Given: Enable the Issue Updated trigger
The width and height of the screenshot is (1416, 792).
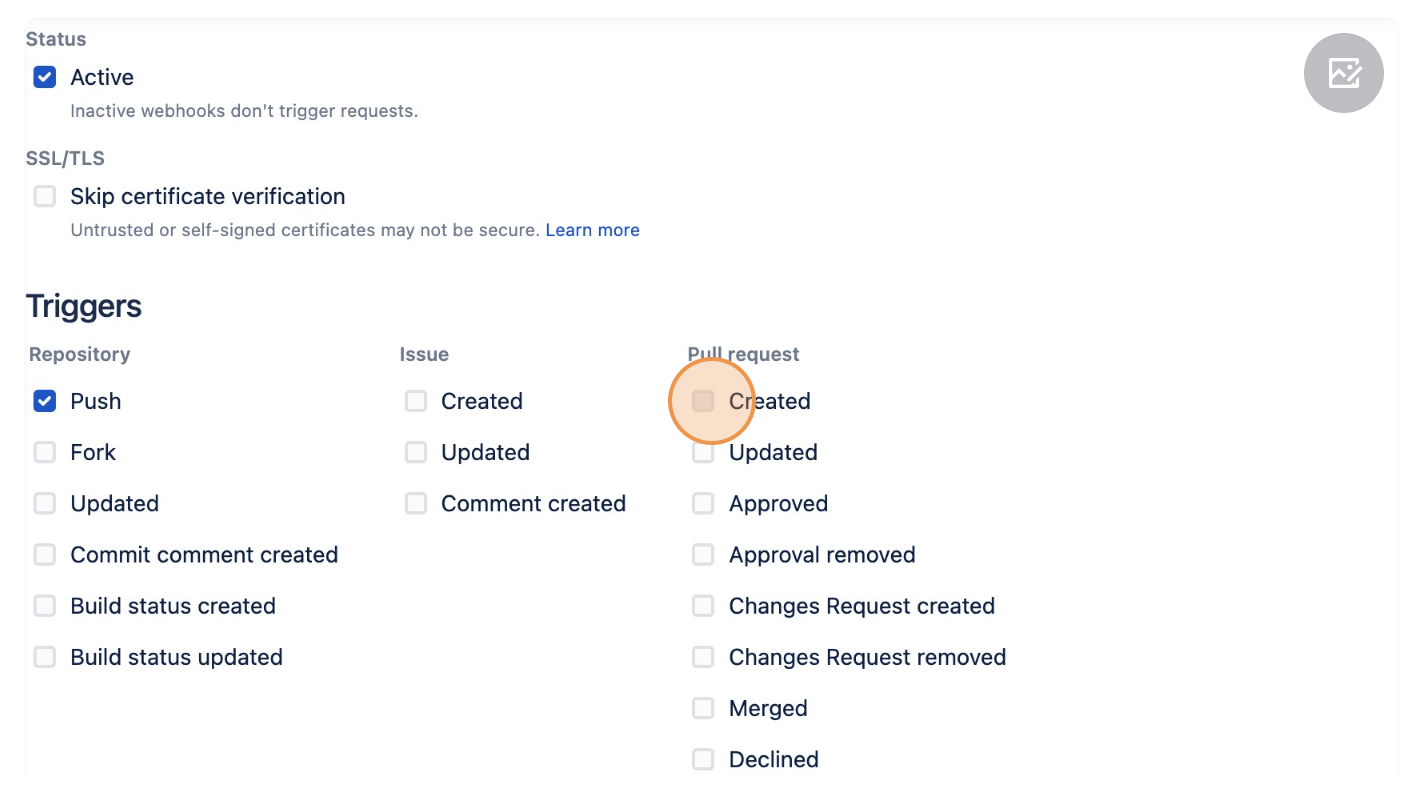Looking at the screenshot, I should pyautogui.click(x=416, y=452).
